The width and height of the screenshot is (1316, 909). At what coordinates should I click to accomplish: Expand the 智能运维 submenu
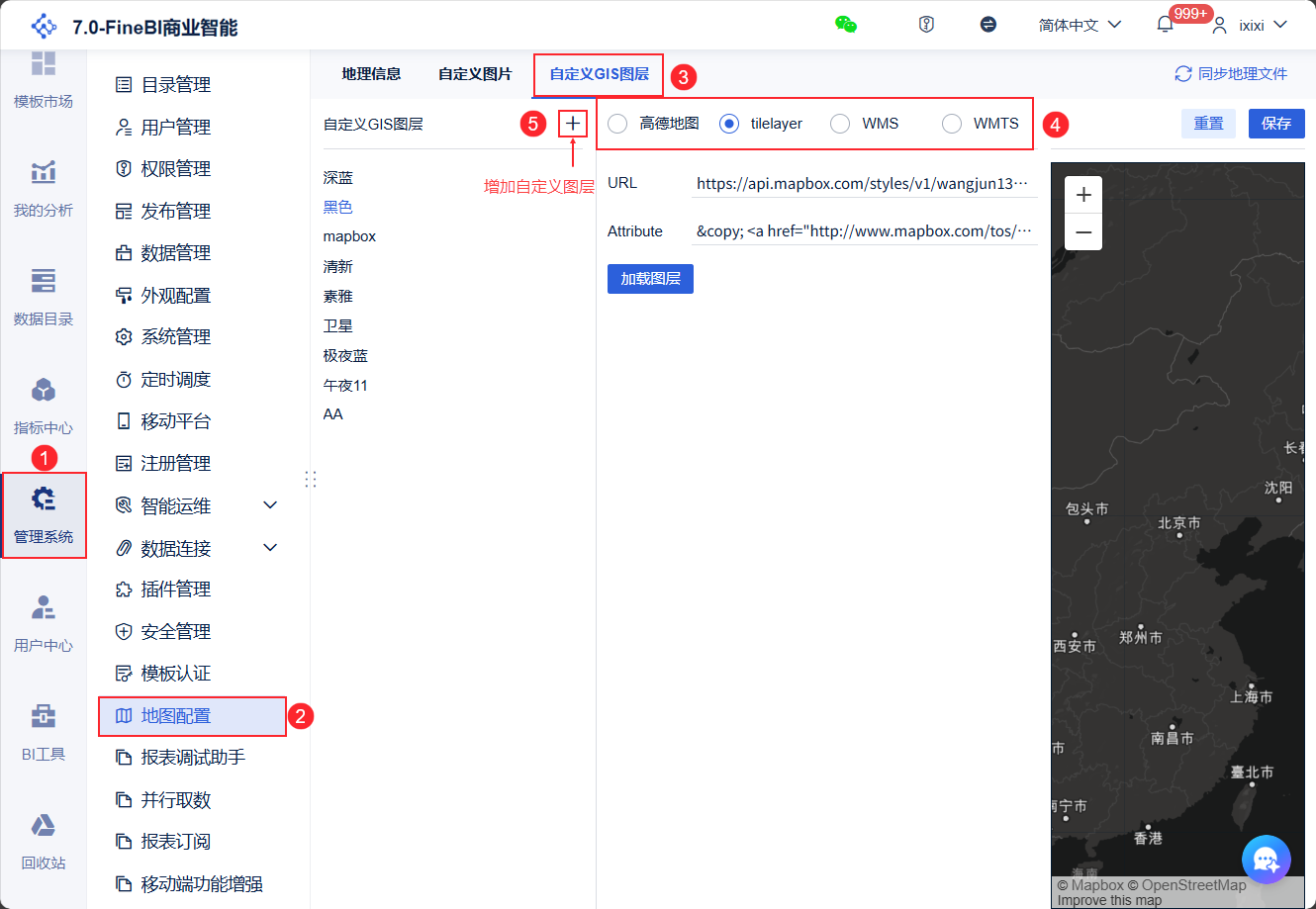coord(270,505)
